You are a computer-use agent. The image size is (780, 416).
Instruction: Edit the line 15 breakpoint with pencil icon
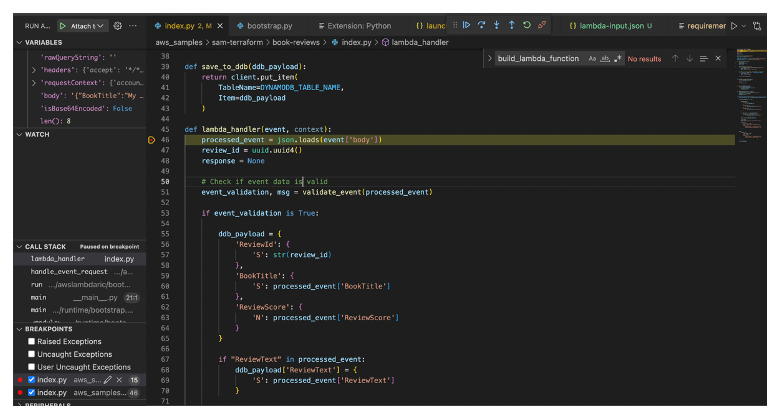(107, 380)
